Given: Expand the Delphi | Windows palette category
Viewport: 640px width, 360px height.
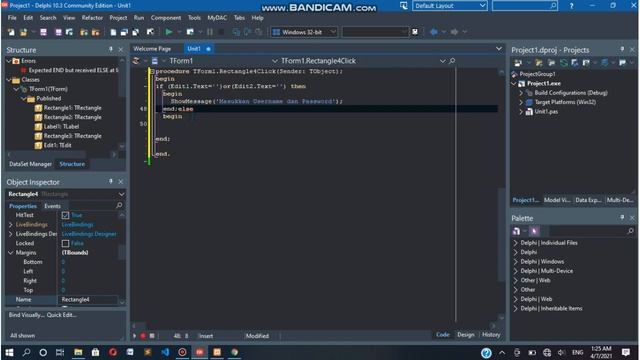Looking at the screenshot, I should pyautogui.click(x=516, y=262).
